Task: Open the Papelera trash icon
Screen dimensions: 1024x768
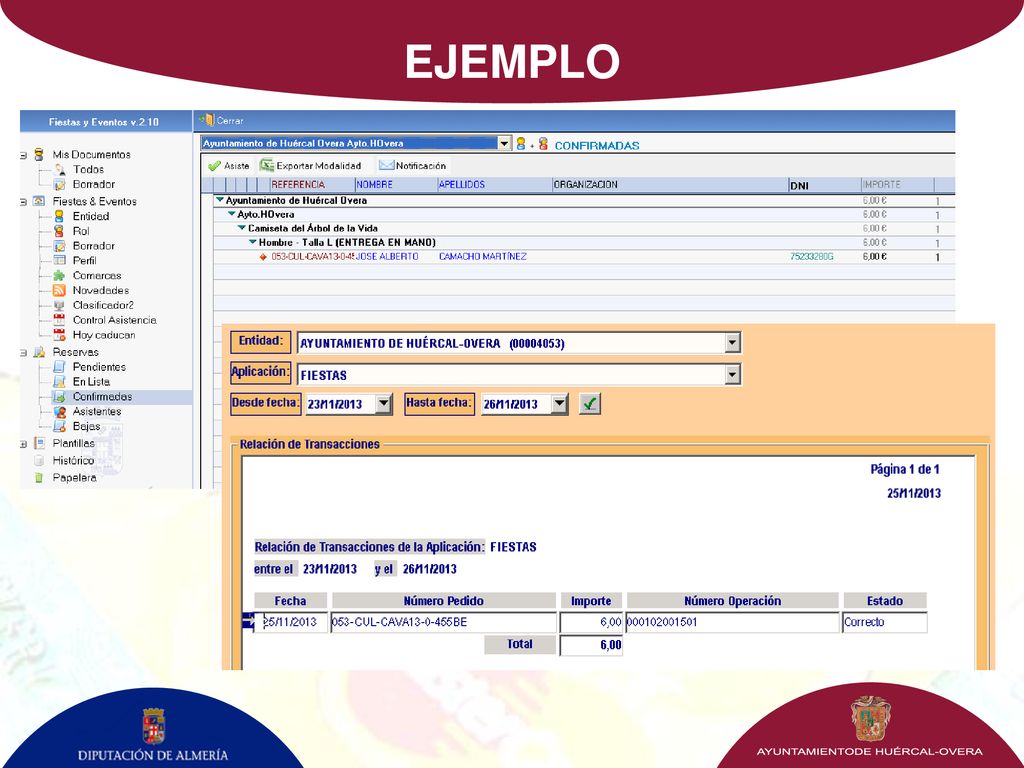Action: coord(39,477)
